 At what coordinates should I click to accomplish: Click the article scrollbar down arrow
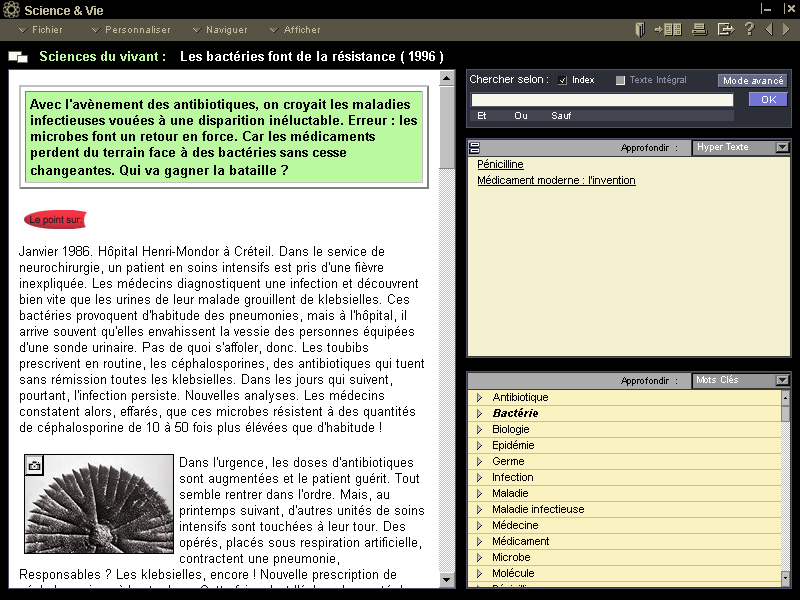[446, 580]
